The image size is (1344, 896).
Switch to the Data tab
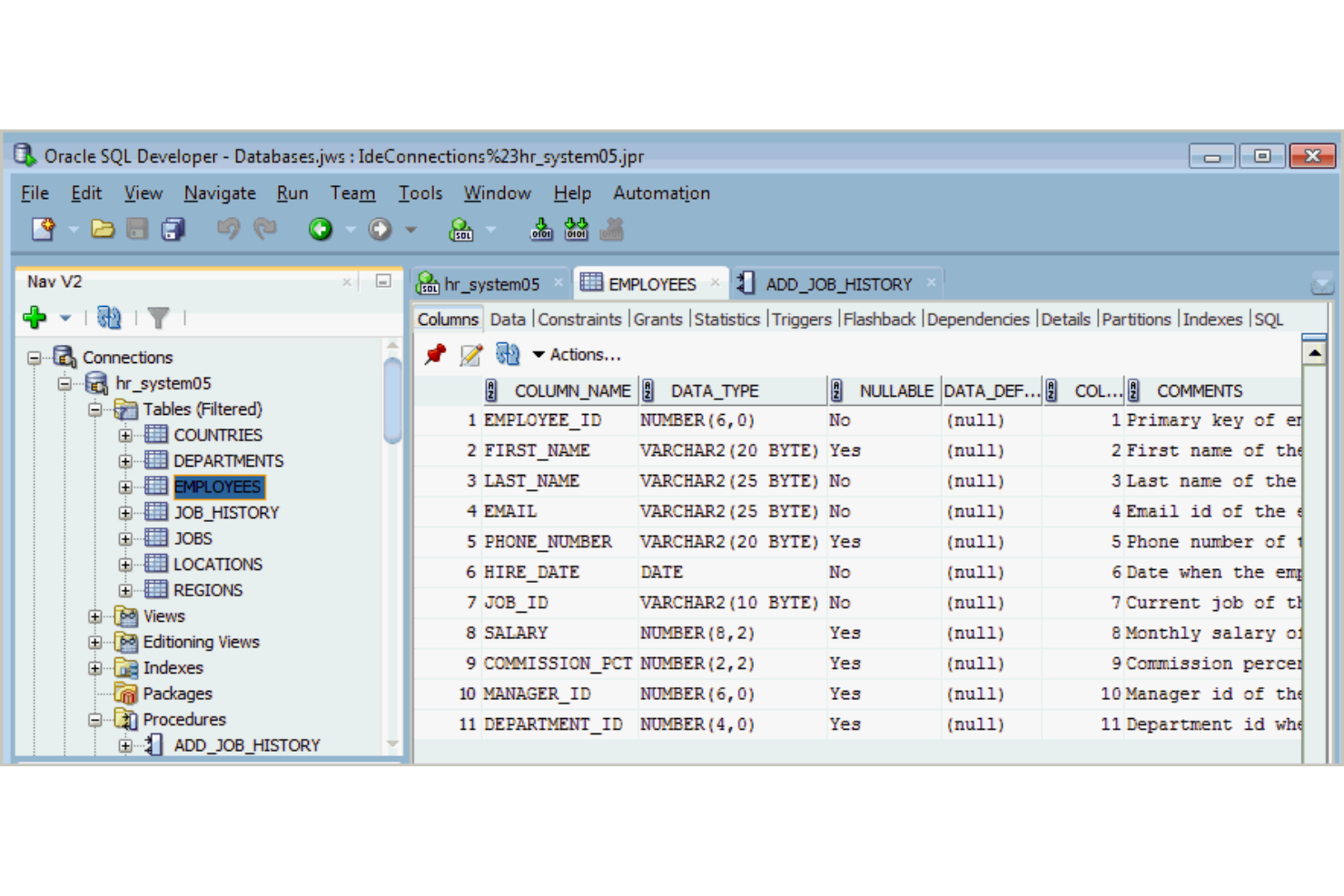click(508, 320)
